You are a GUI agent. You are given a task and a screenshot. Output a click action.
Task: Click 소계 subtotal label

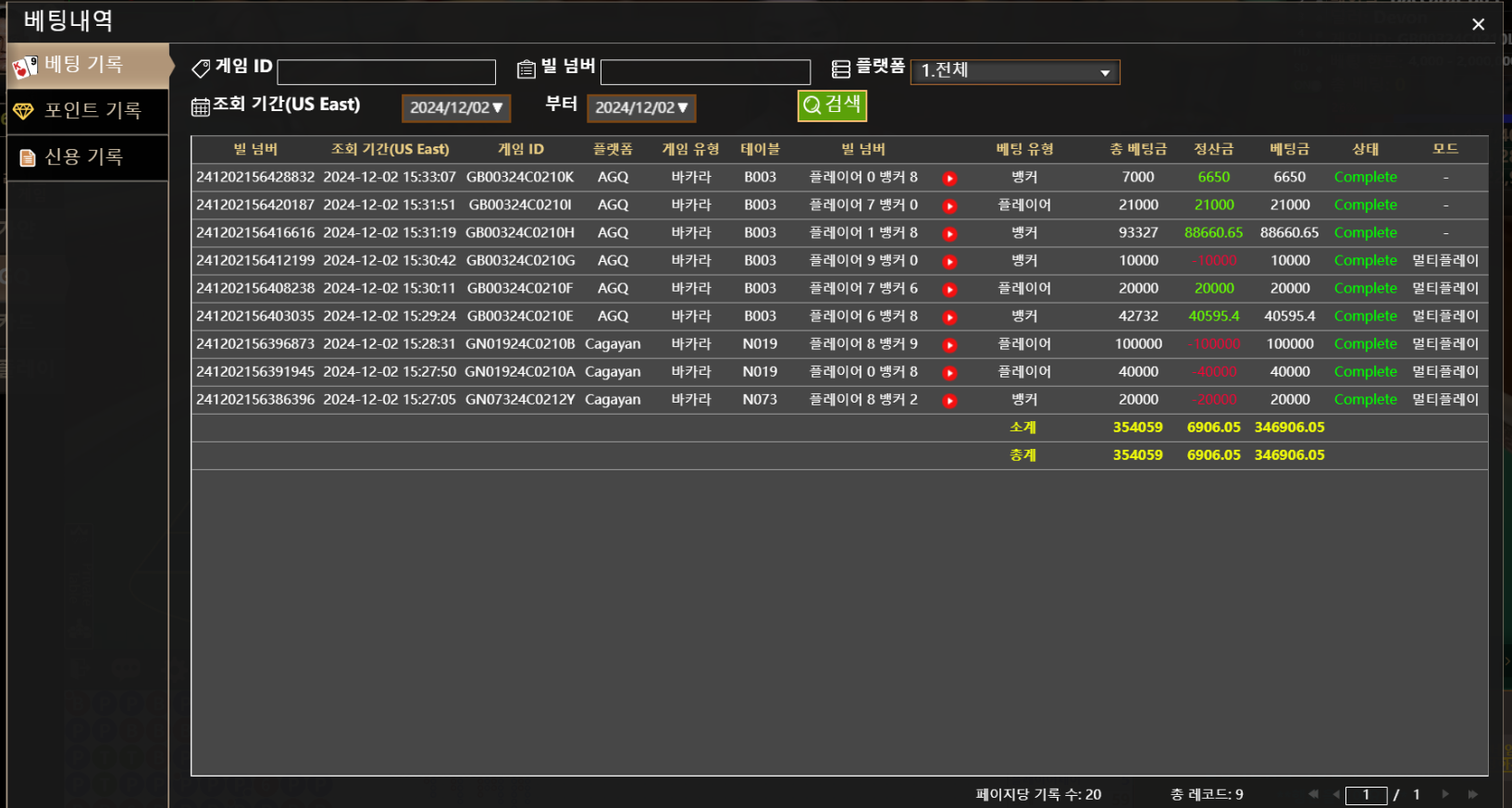point(1022,427)
